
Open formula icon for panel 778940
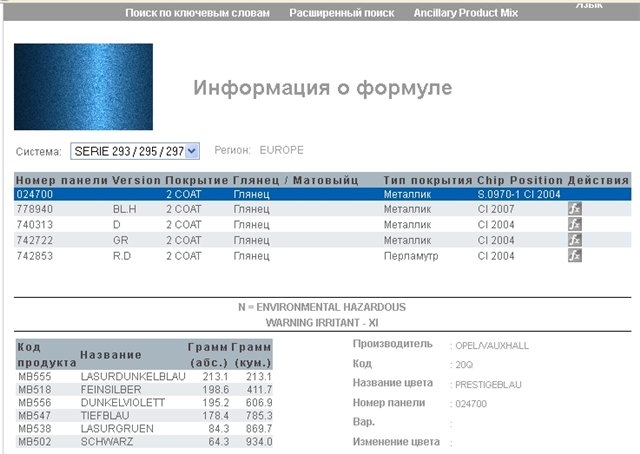coord(574,210)
